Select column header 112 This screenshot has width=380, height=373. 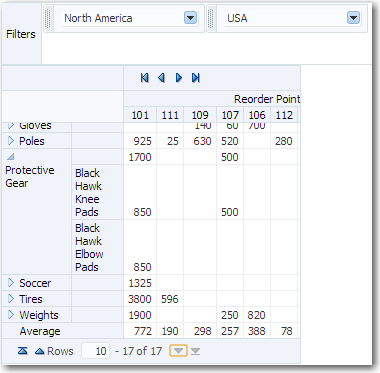click(284, 115)
